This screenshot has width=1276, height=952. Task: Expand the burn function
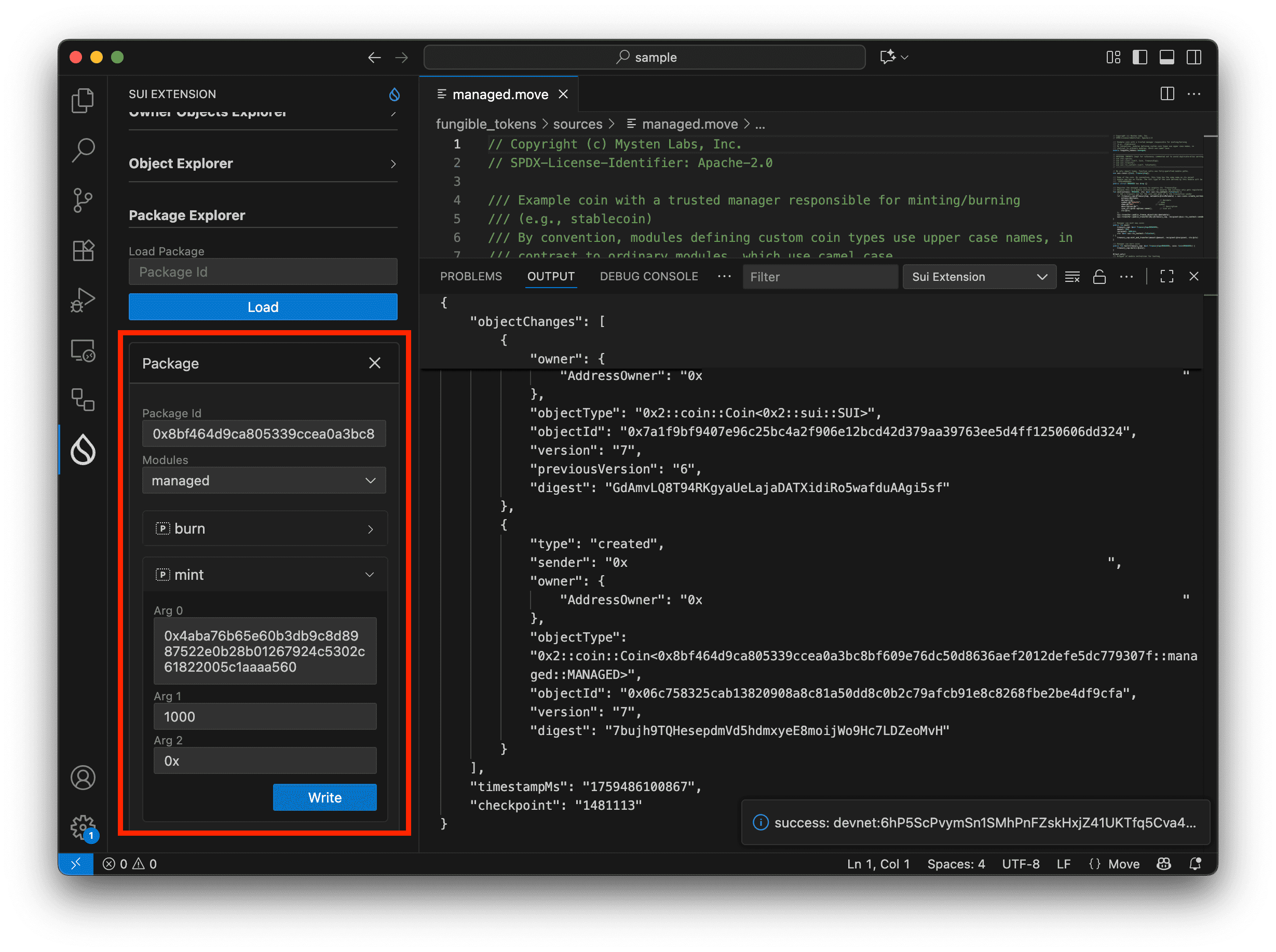265,528
